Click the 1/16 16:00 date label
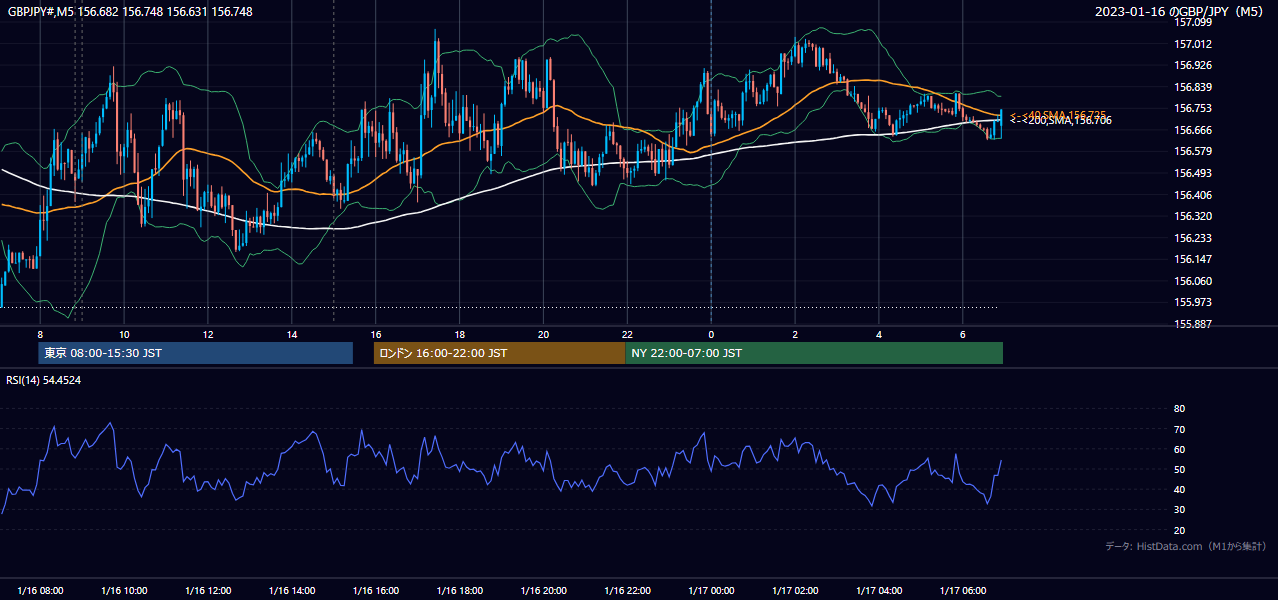The width and height of the screenshot is (1278, 600). pyautogui.click(x=376, y=591)
